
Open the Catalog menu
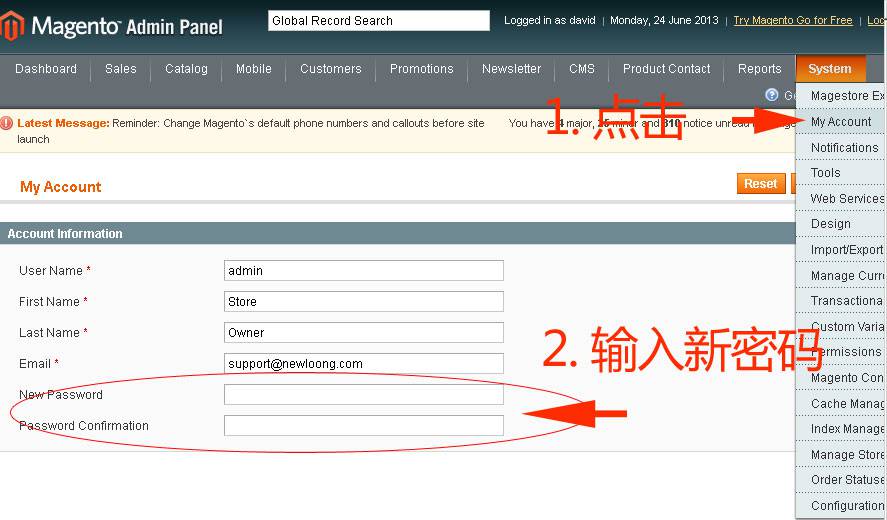click(x=186, y=69)
